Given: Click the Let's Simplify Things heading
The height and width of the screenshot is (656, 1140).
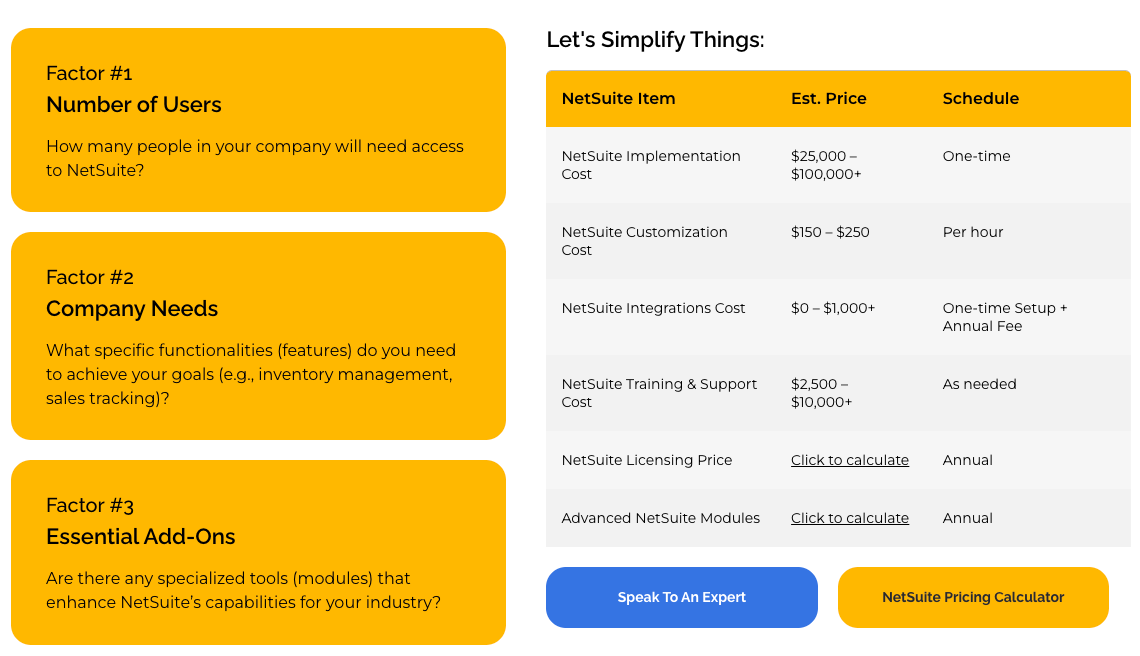Looking at the screenshot, I should click(656, 40).
